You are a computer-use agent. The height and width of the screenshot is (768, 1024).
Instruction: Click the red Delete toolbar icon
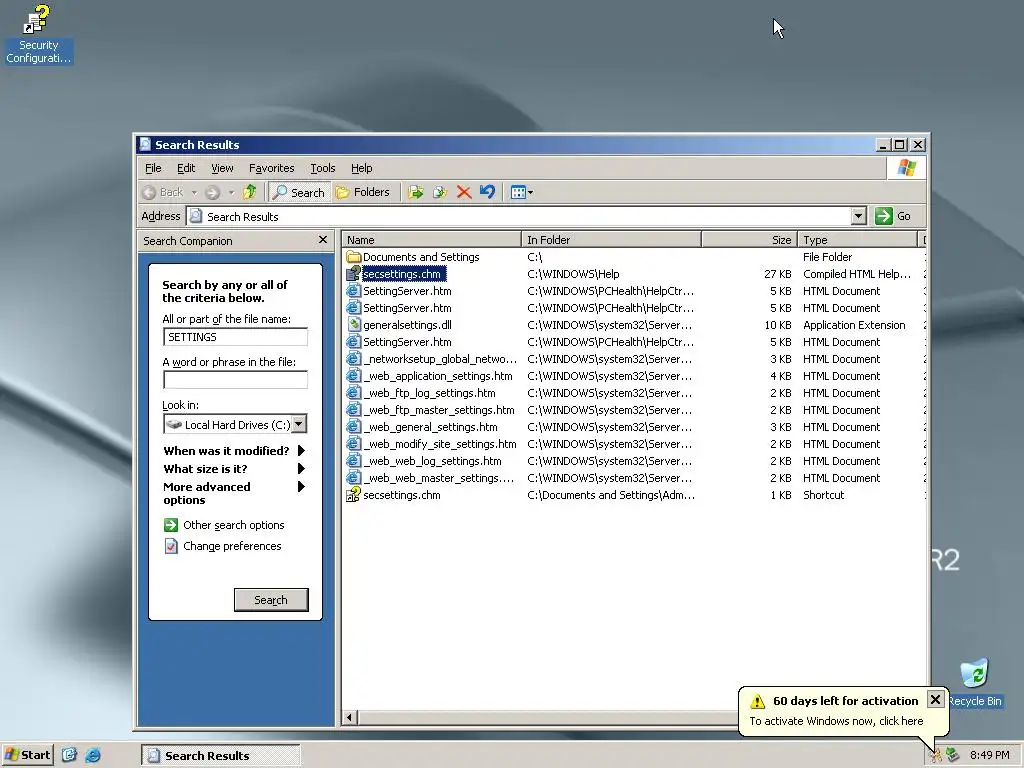(464, 192)
